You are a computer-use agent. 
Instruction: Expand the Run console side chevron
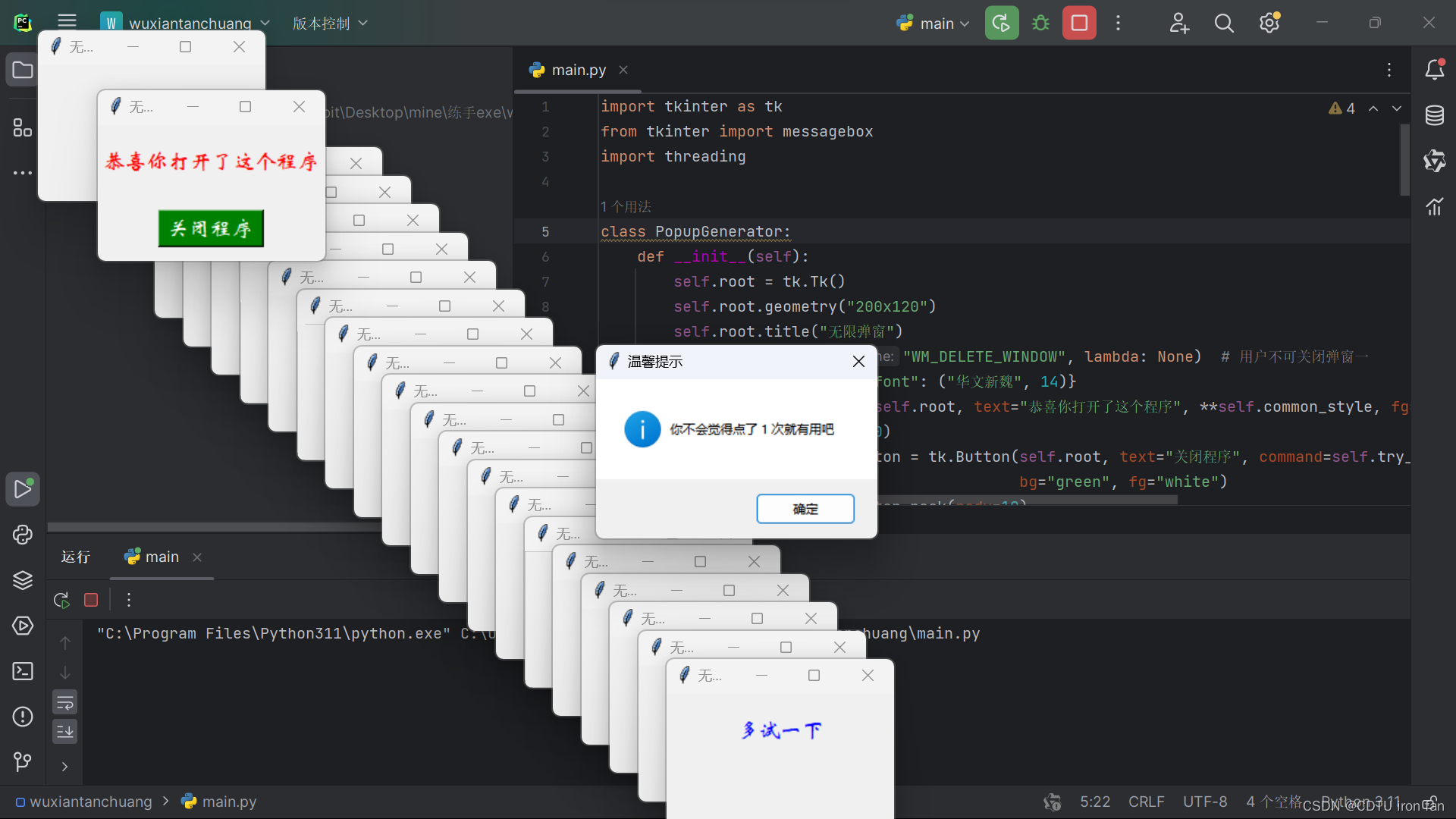click(65, 767)
